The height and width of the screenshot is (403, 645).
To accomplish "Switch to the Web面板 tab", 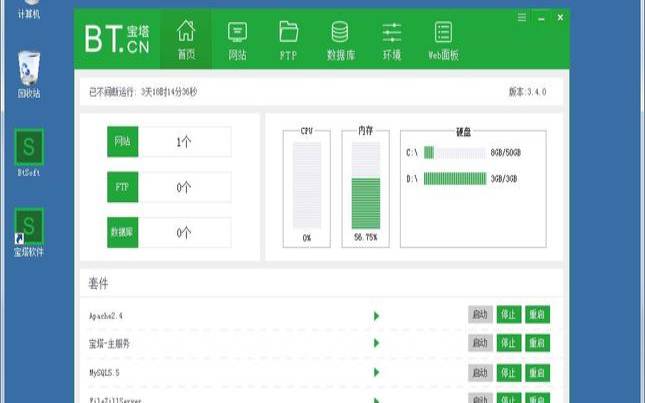I will pos(443,41).
